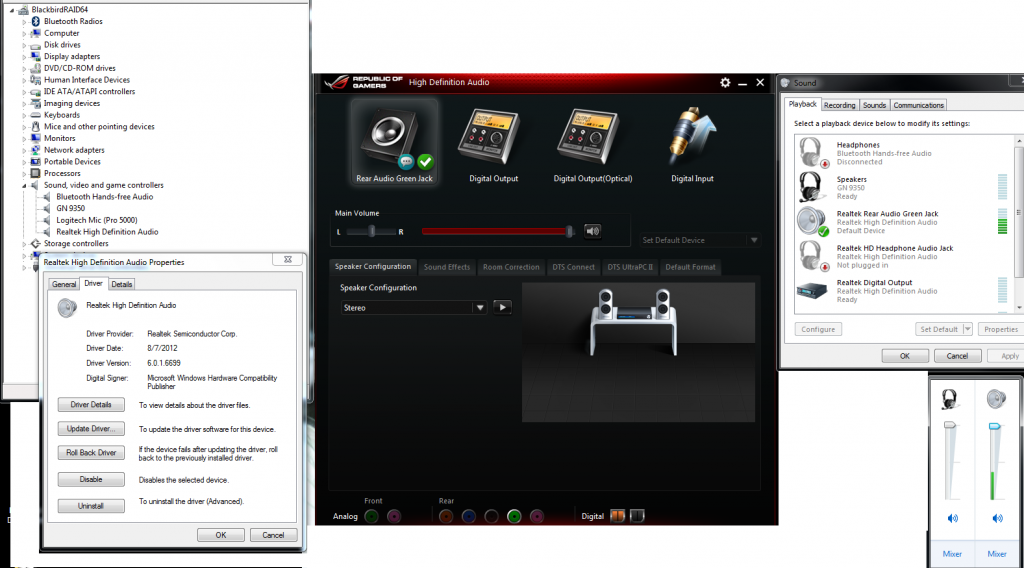The height and width of the screenshot is (568, 1024).
Task: Click Configure in Sound window
Action: pyautogui.click(x=818, y=329)
